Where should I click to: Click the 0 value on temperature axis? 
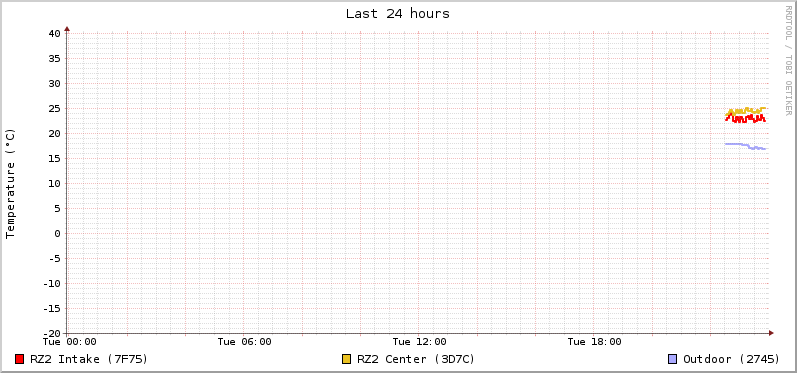[x=57, y=233]
